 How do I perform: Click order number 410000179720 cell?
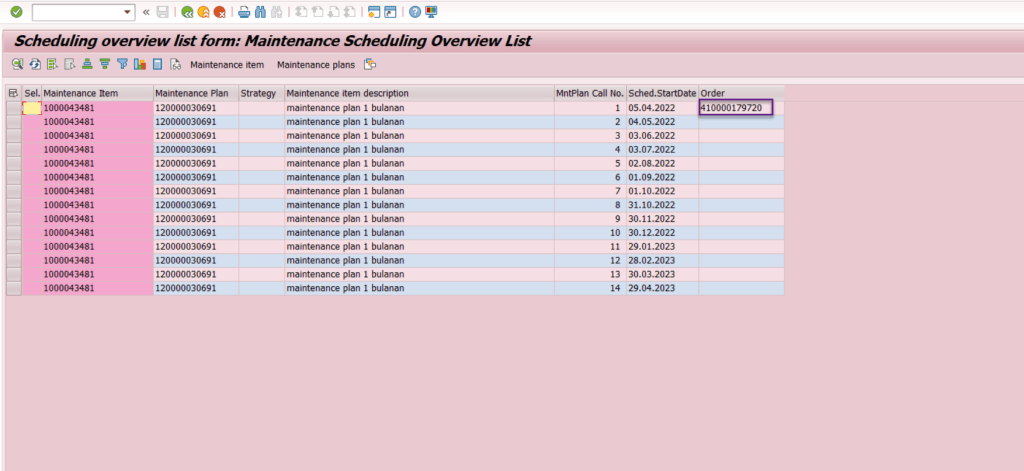[736, 108]
